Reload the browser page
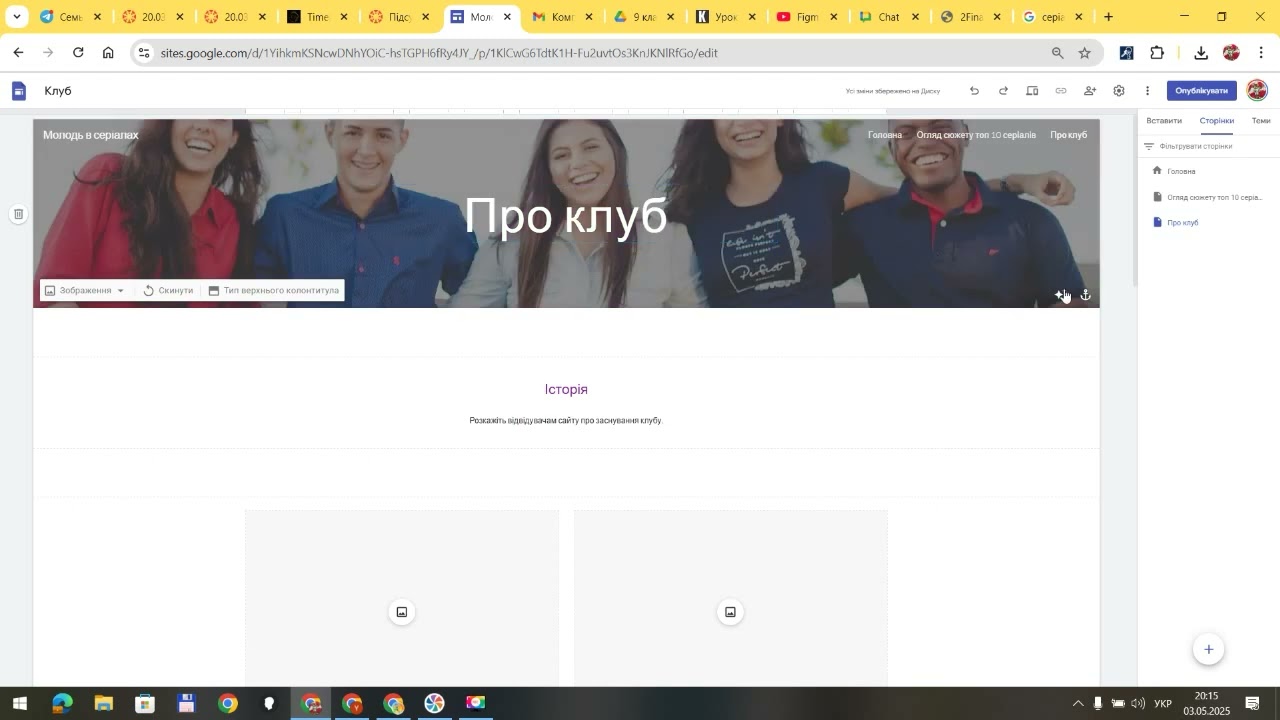This screenshot has height=720, width=1280. point(78,53)
